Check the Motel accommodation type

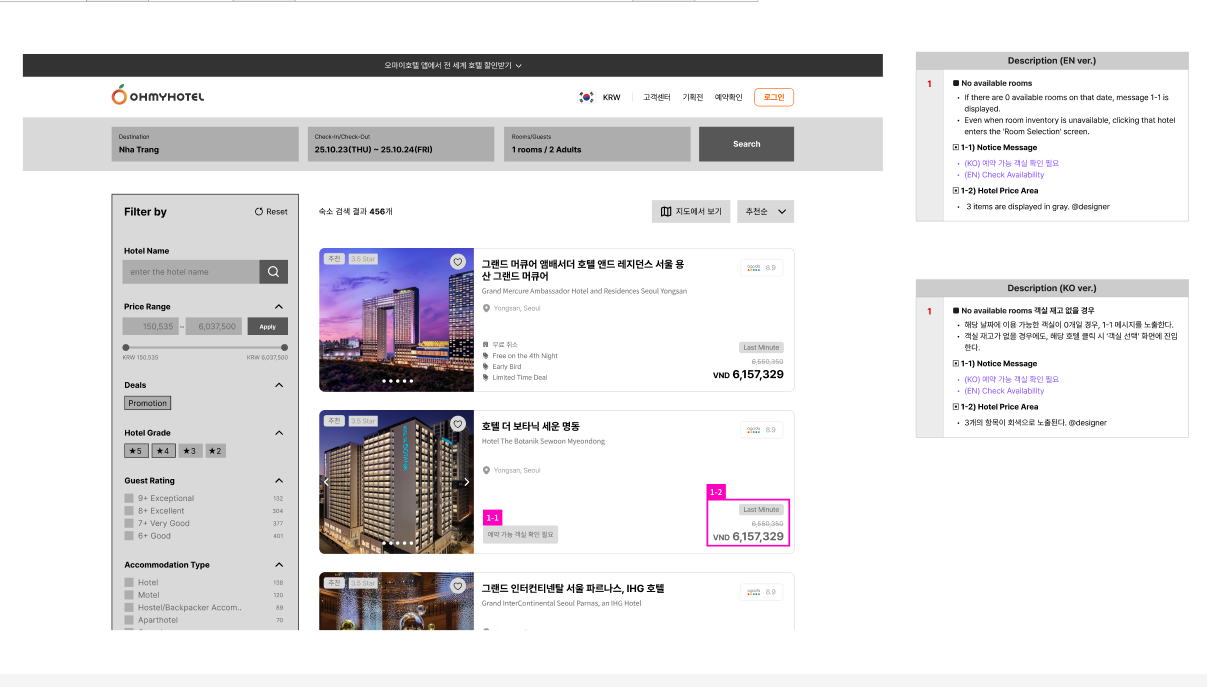click(x=129, y=595)
